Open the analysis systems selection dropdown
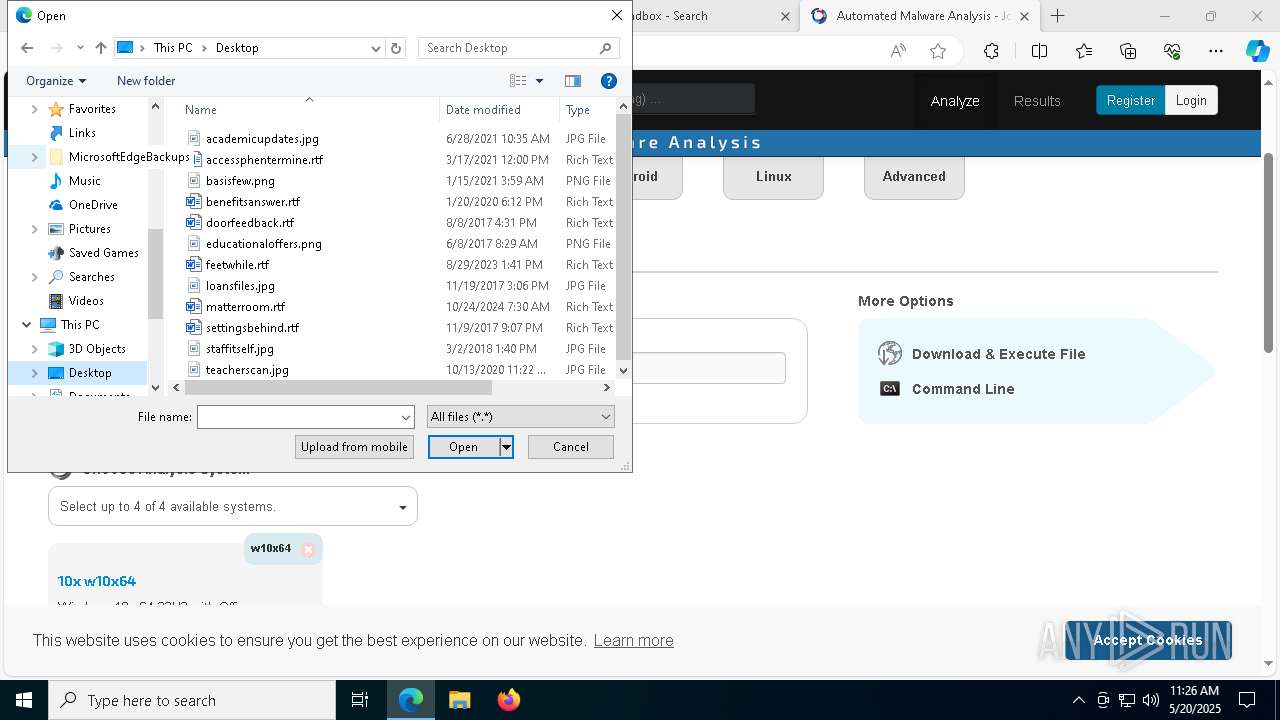The width and height of the screenshot is (1280, 720). click(233, 507)
